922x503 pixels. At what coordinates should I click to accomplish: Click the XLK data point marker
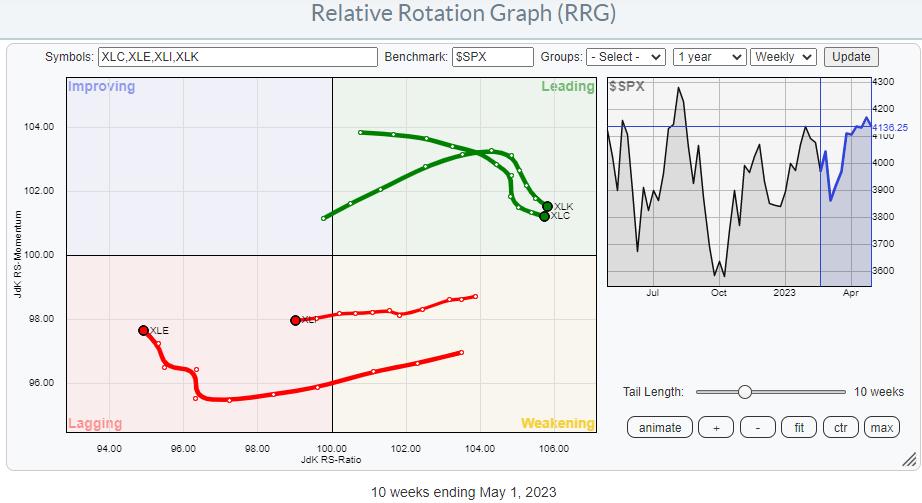click(547, 206)
